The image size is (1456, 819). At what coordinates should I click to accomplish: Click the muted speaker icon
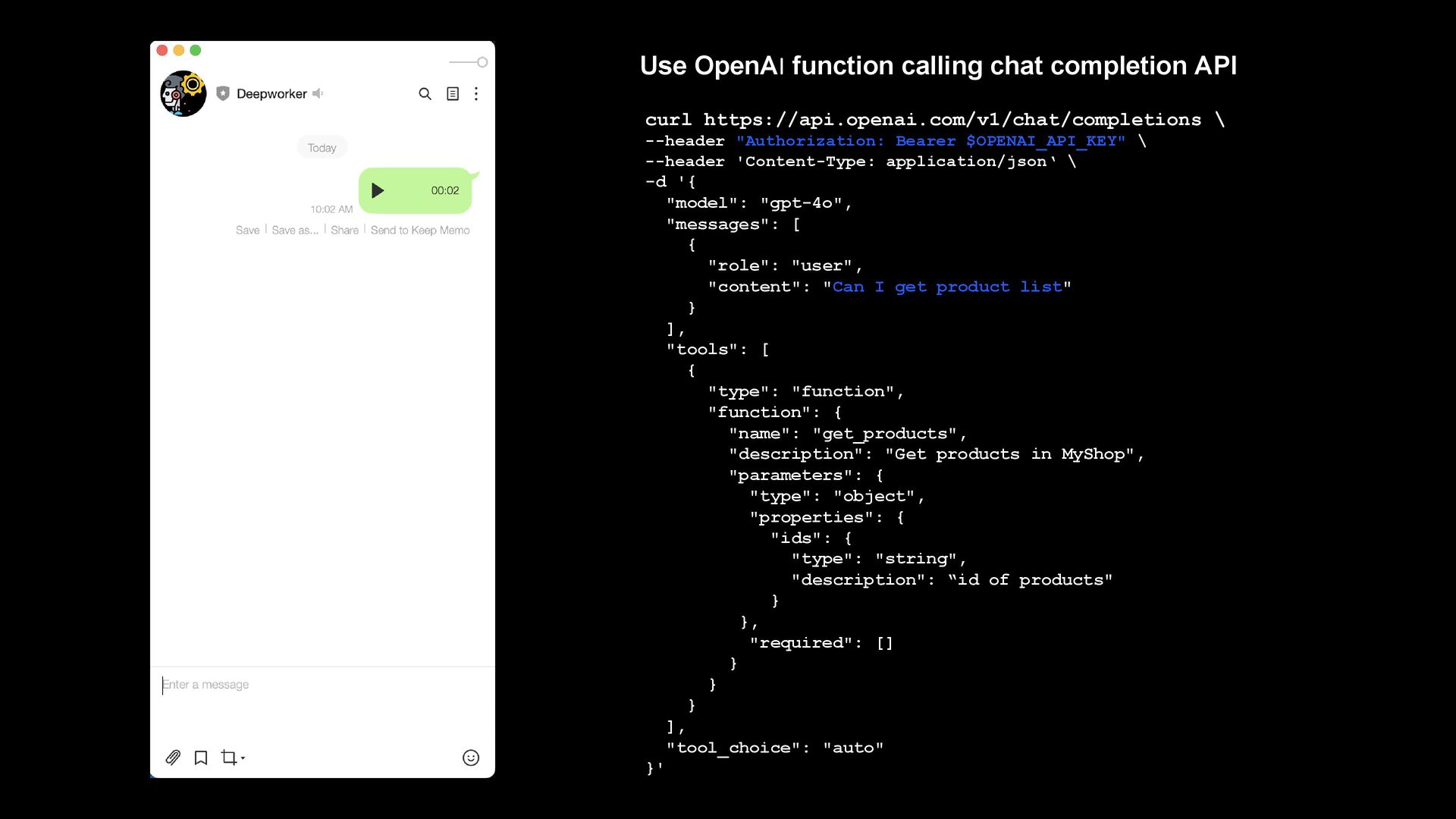click(x=318, y=93)
